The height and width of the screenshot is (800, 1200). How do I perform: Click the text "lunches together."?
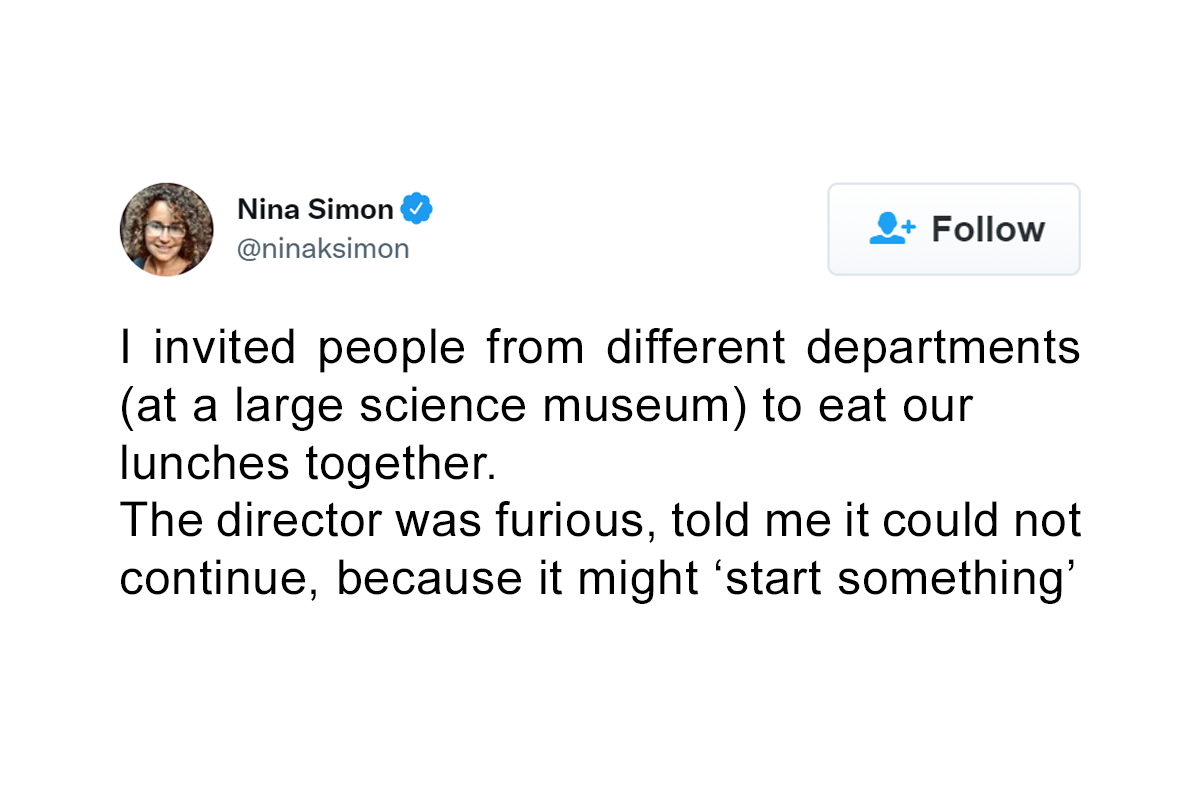308,465
